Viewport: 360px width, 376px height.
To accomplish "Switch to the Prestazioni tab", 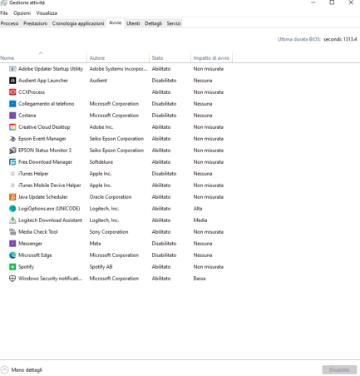I will tap(35, 23).
